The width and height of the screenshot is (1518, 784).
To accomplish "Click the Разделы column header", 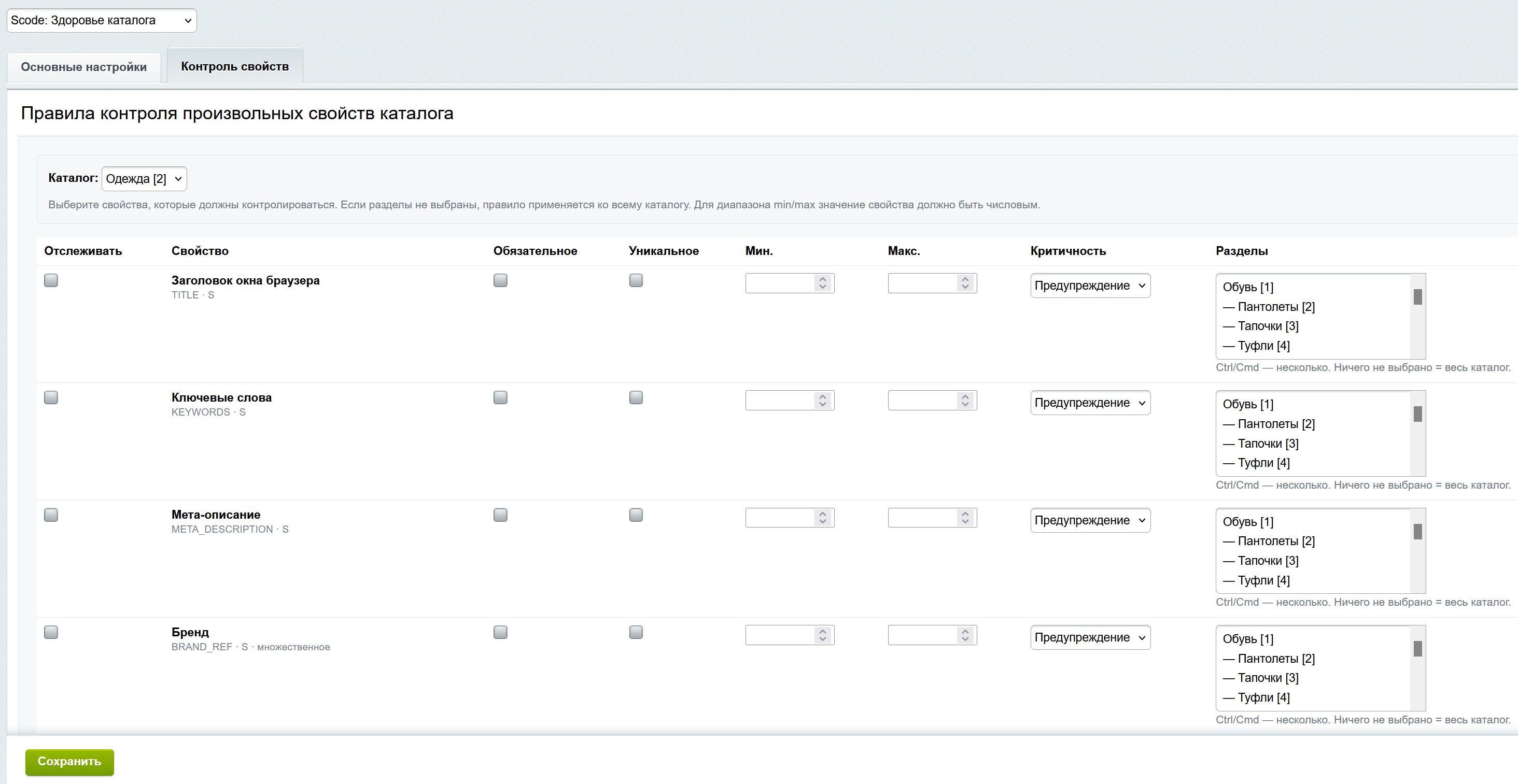I will click(1242, 251).
